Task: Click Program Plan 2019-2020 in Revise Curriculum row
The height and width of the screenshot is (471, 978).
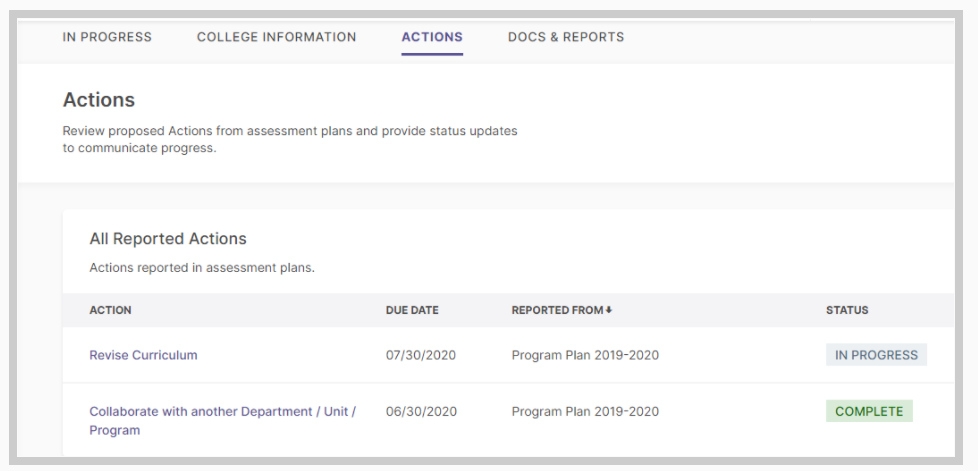Action: tap(585, 355)
